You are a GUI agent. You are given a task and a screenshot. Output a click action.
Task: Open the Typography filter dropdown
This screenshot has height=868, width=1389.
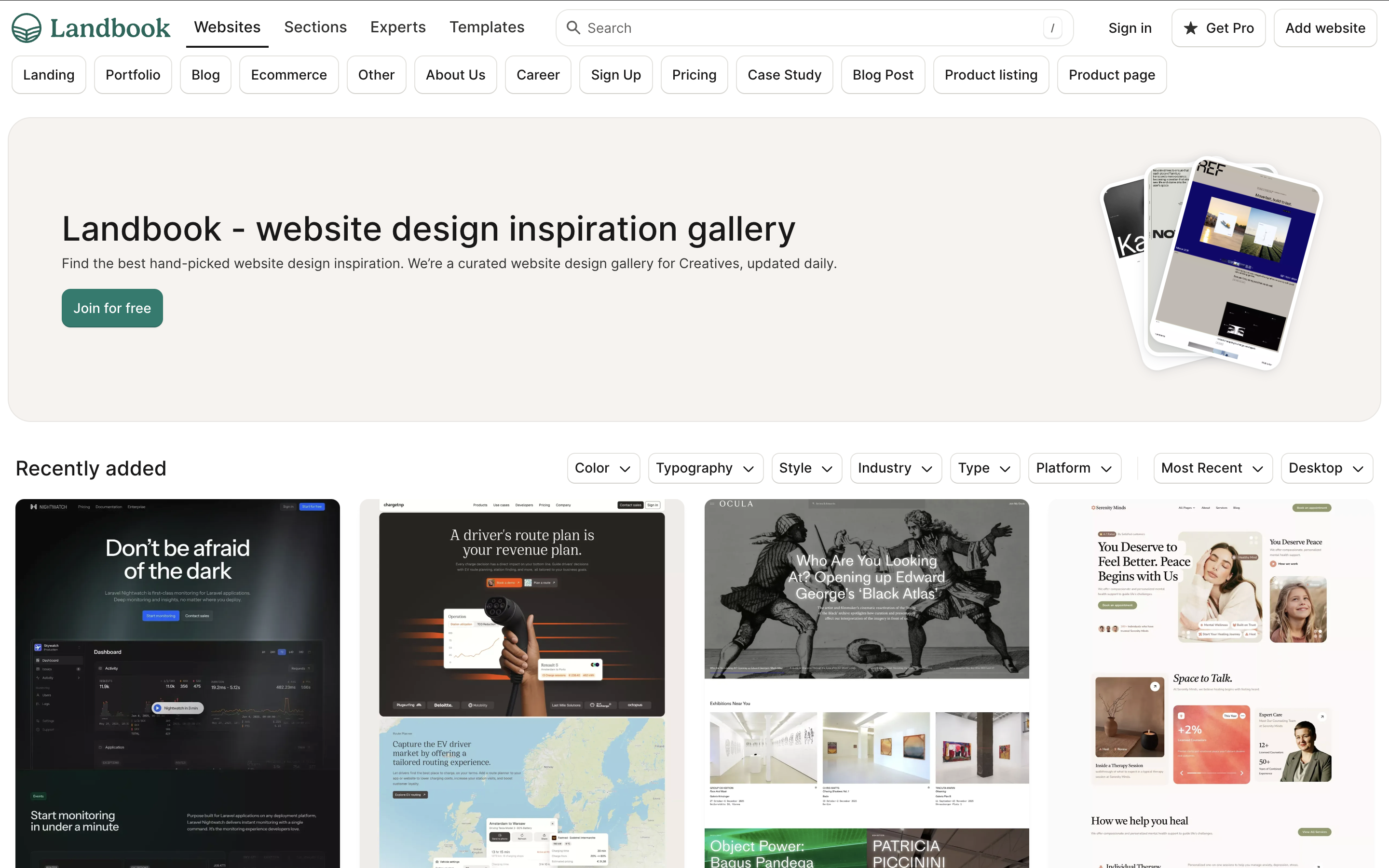[x=706, y=468]
